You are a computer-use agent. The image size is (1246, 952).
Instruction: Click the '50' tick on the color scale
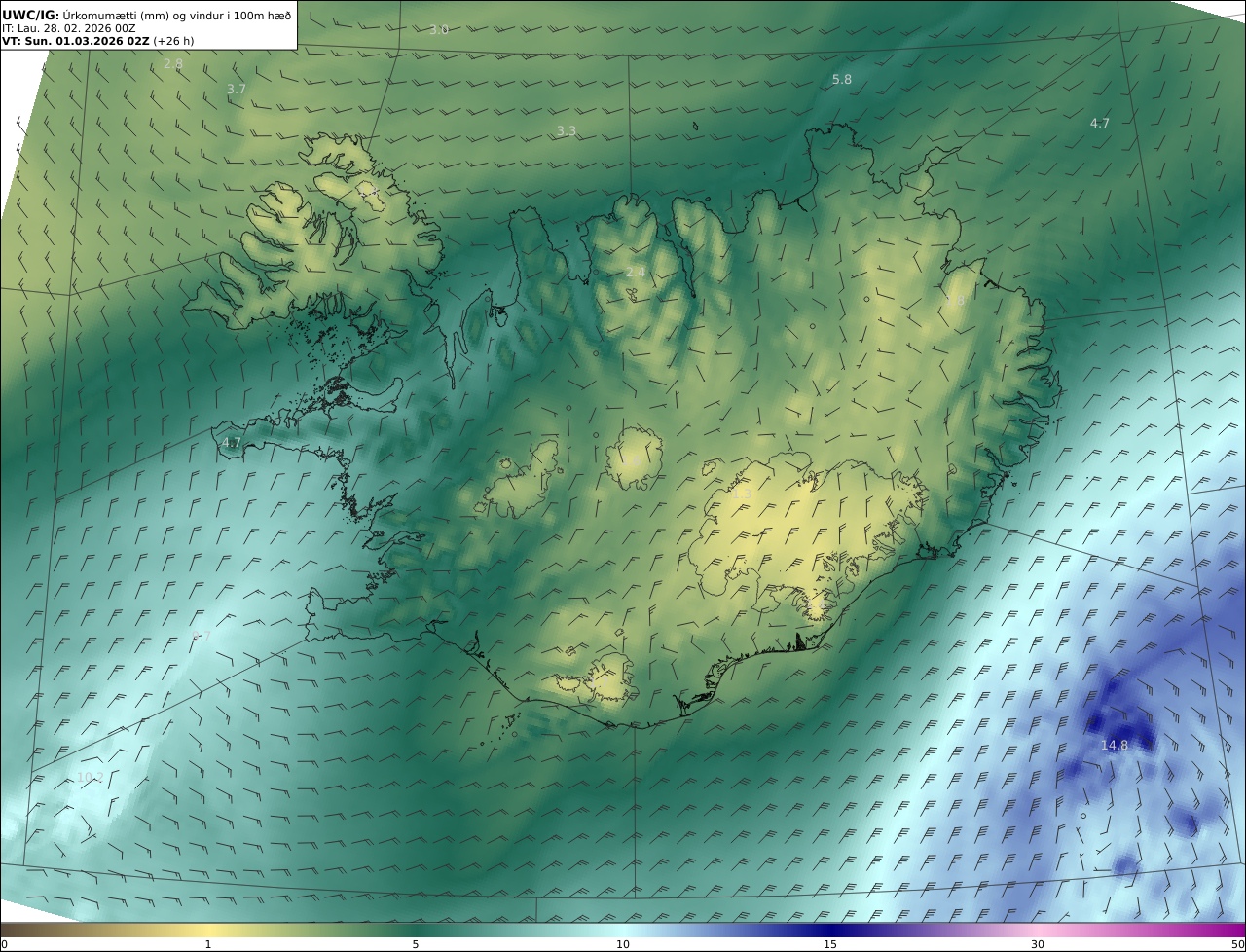tap(1237, 944)
